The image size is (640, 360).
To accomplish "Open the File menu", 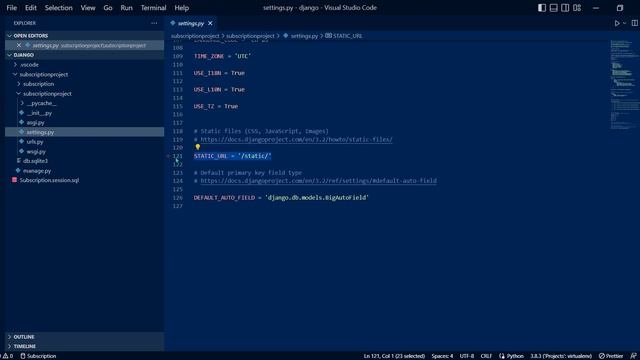I will pyautogui.click(x=12, y=8).
